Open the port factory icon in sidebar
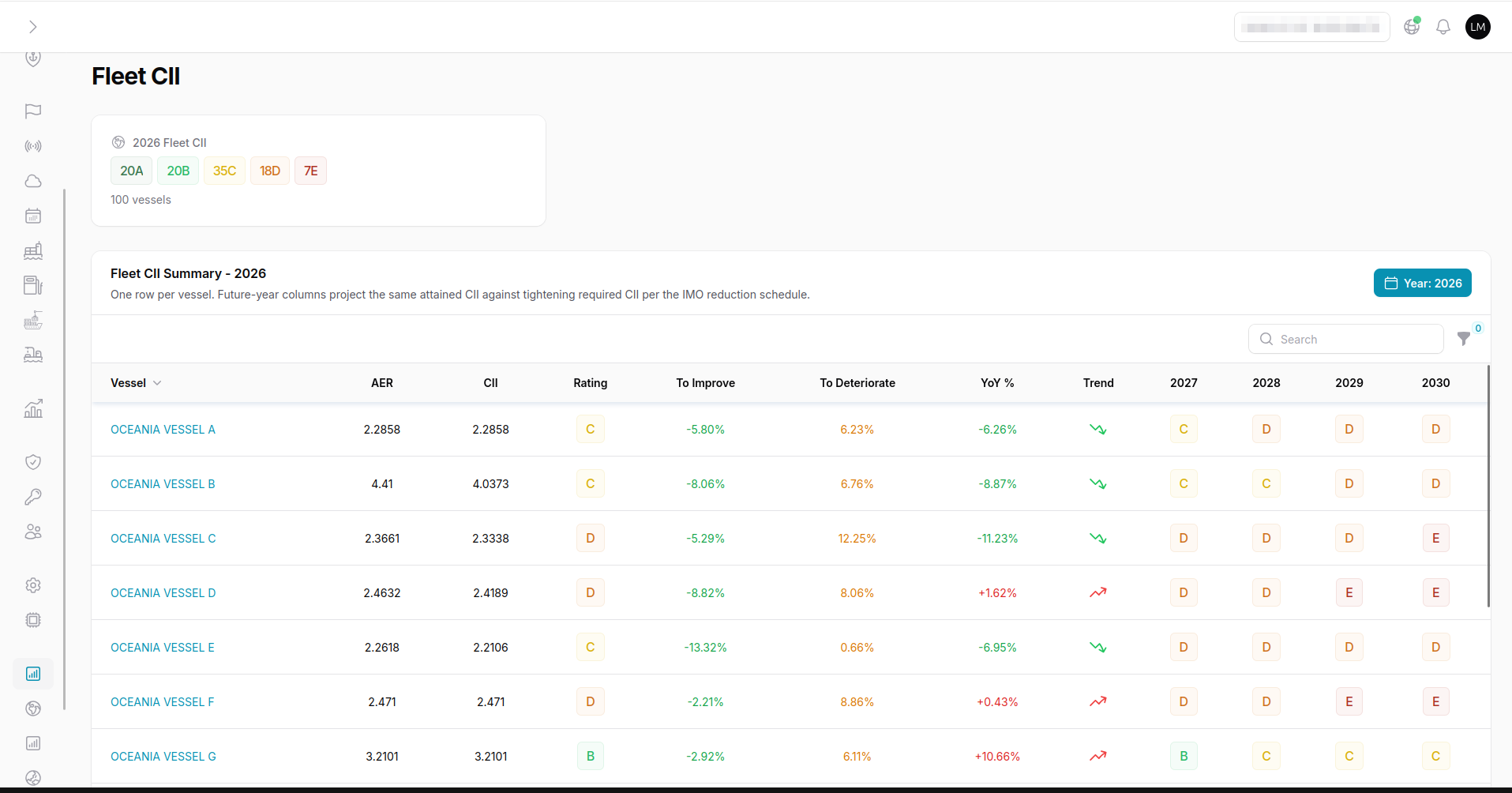Viewport: 1512px width, 793px height. (33, 250)
